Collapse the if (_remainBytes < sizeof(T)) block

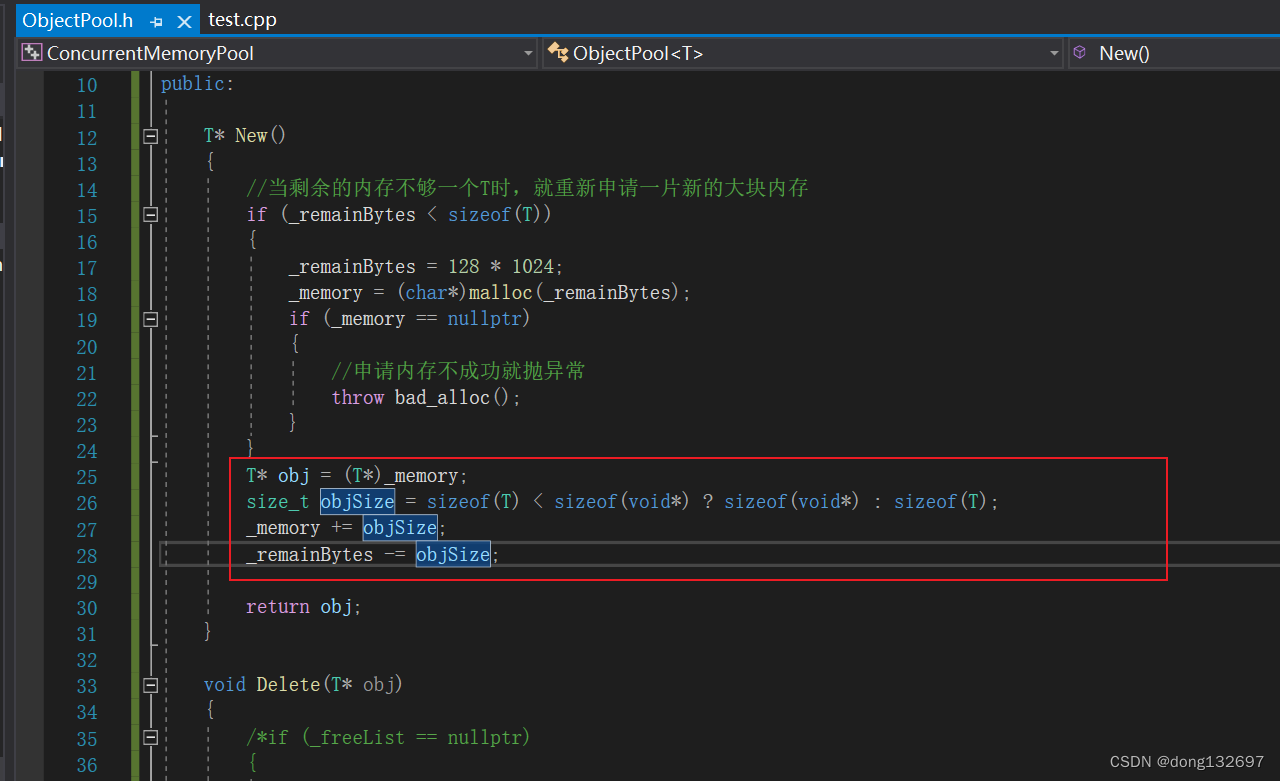coord(150,214)
